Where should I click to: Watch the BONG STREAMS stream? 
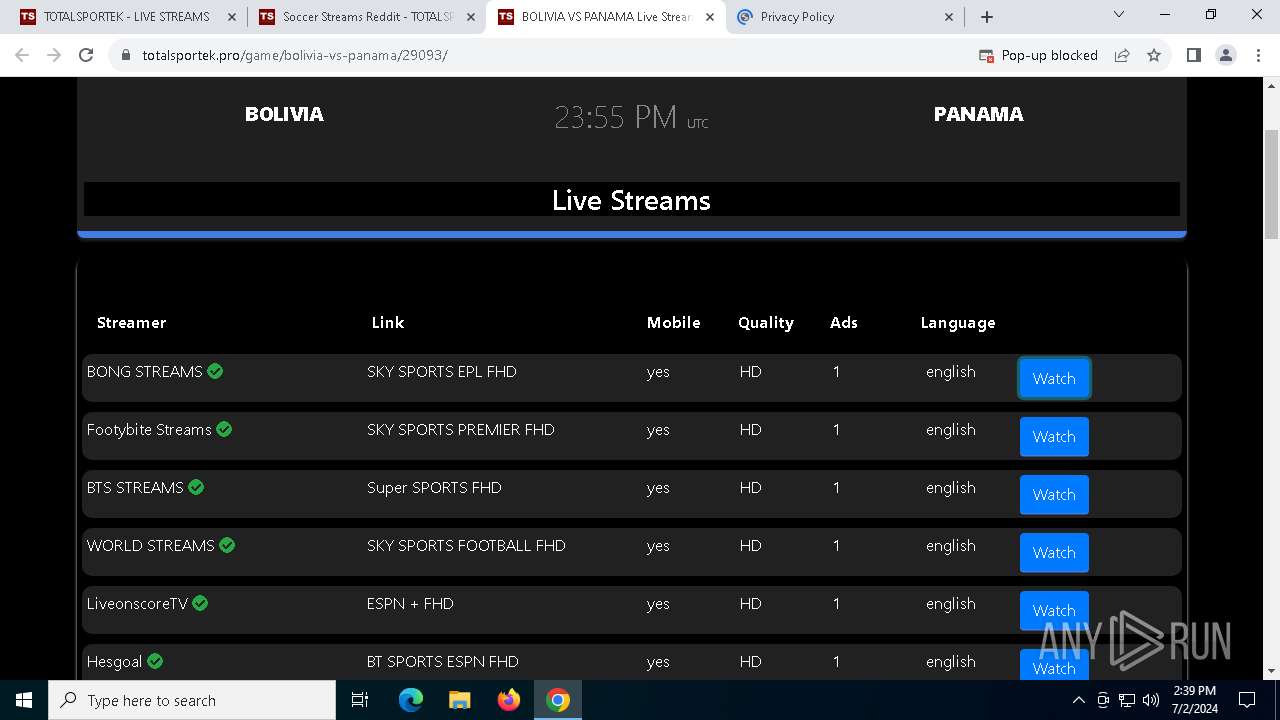[x=1054, y=378]
